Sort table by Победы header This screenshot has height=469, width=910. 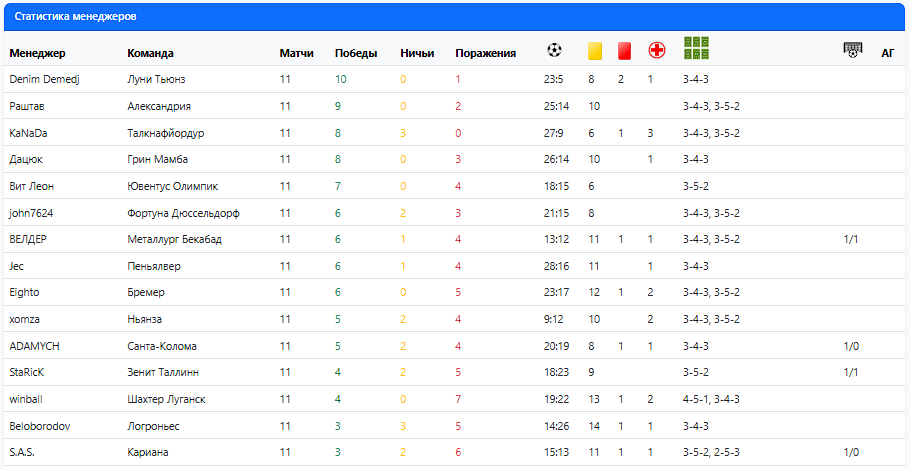356,53
